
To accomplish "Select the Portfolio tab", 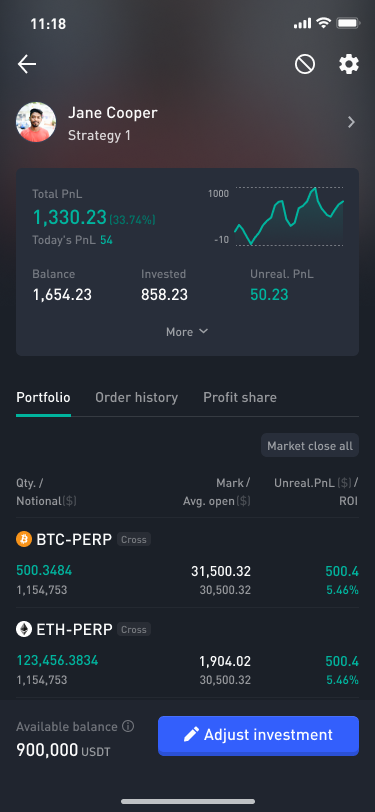I will [44, 397].
